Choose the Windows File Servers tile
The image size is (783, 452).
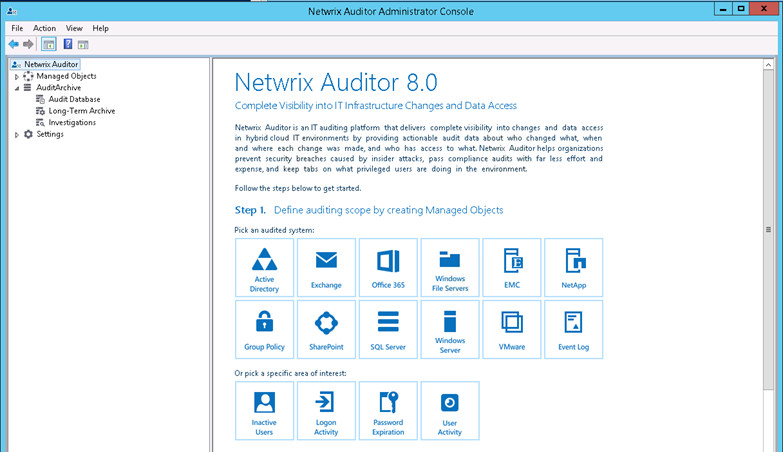[x=450, y=268]
